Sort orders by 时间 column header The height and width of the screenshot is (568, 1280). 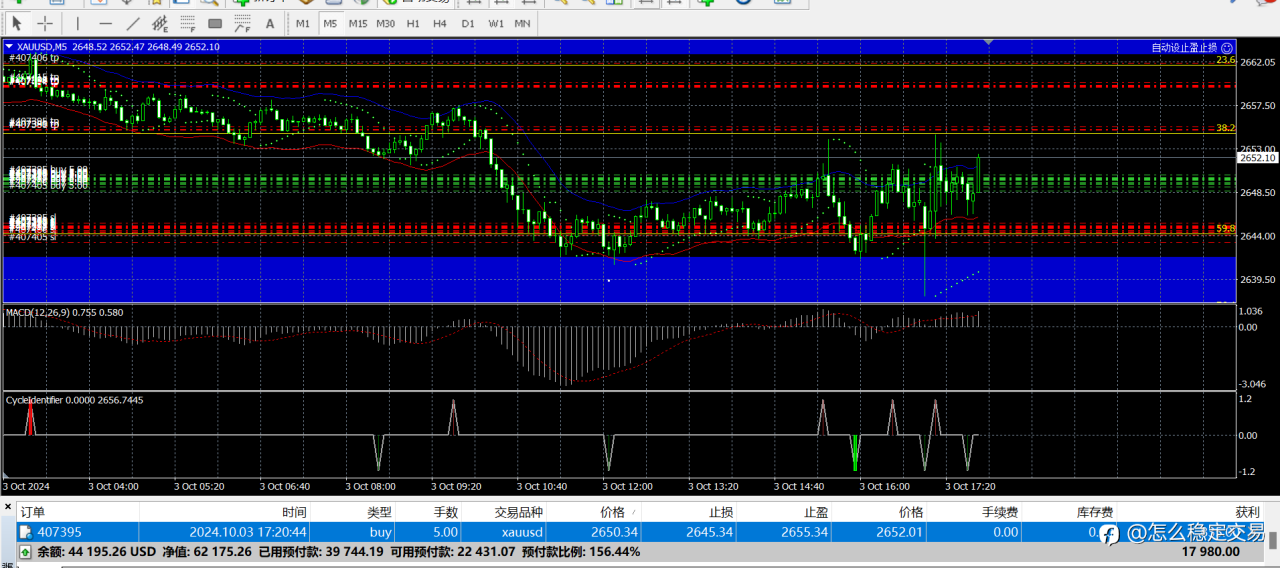[294, 512]
